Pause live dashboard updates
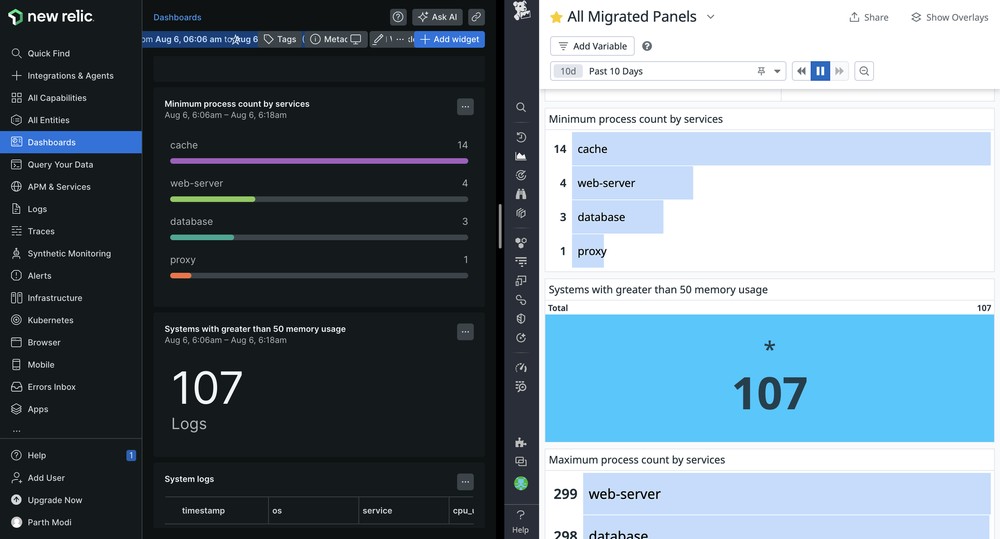This screenshot has width=1000, height=539. click(x=820, y=71)
